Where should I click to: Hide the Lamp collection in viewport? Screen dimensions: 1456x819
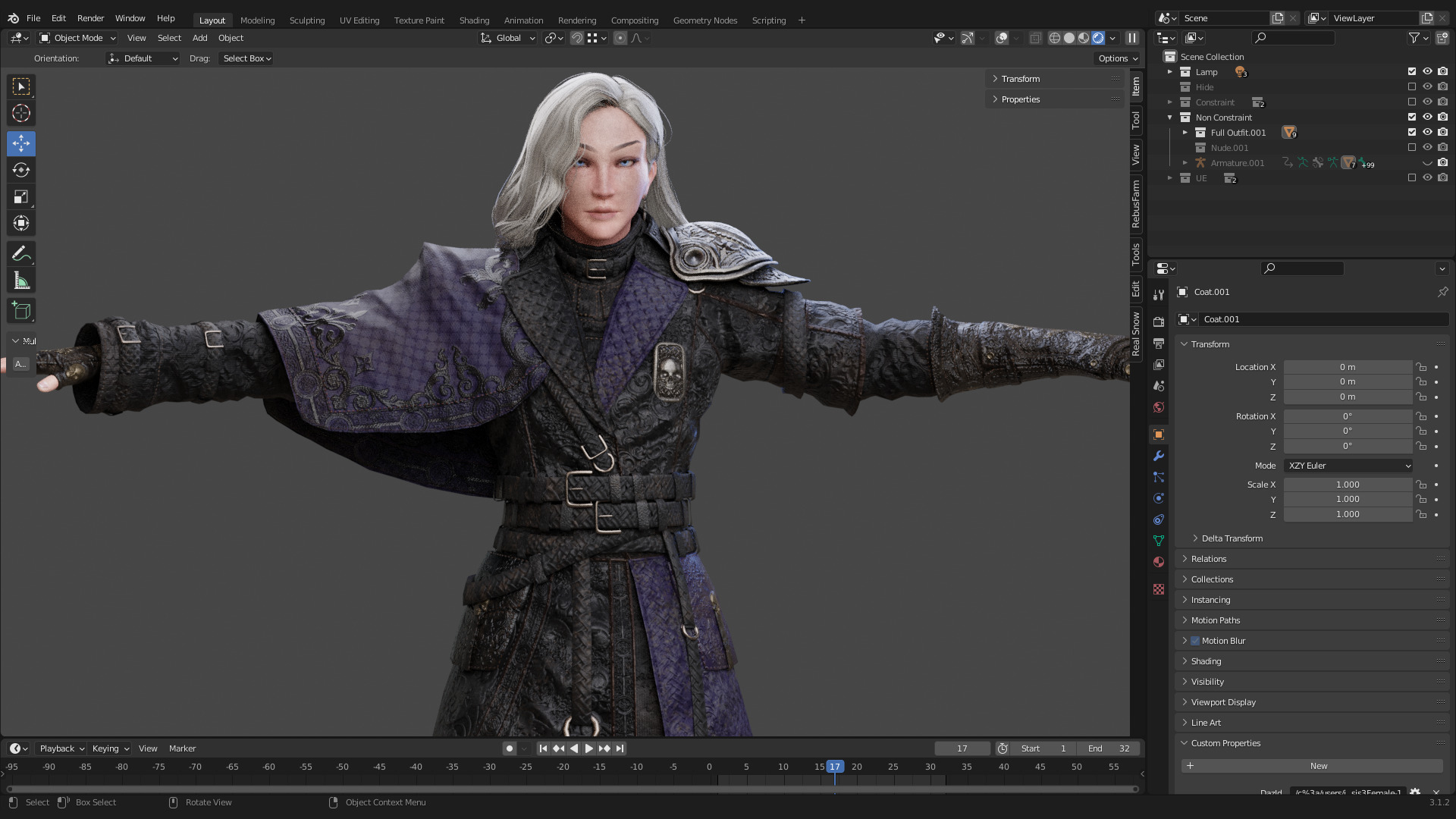(1427, 72)
